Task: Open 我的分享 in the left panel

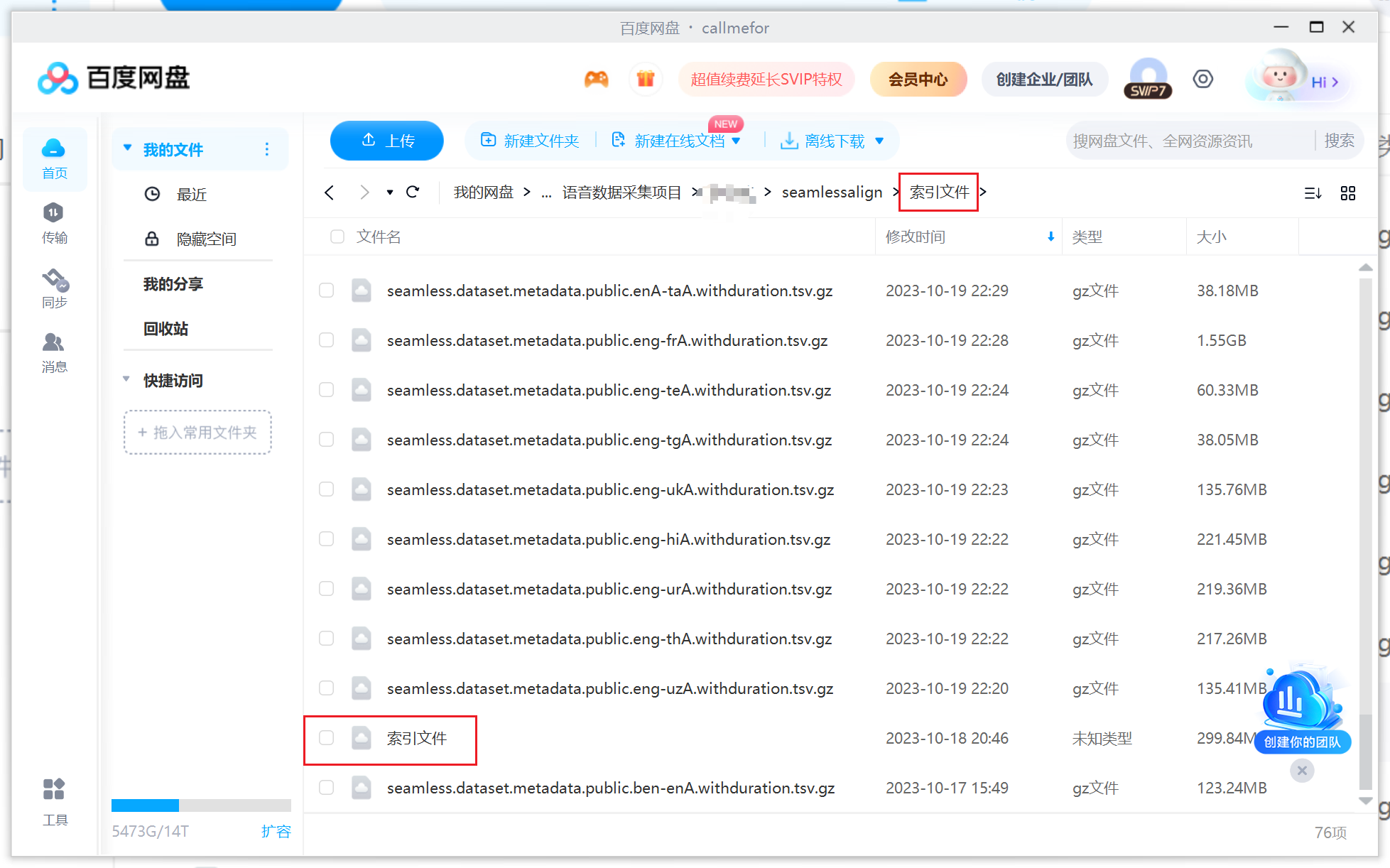Action: (173, 284)
